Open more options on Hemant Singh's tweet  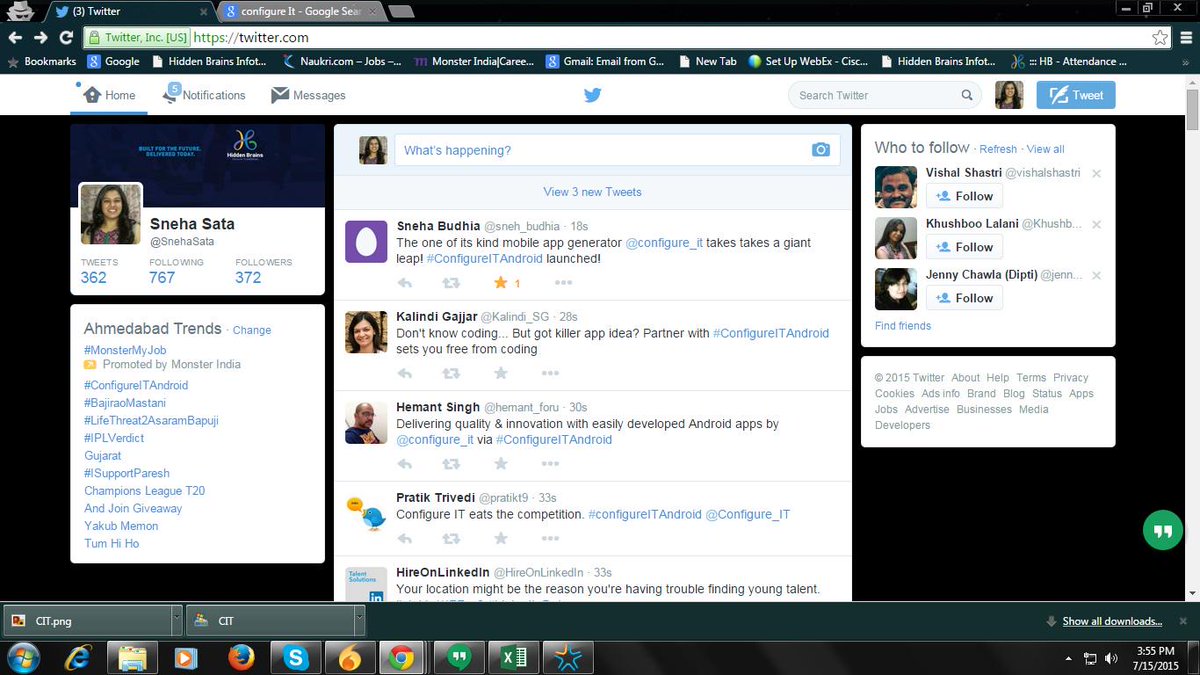pos(550,464)
